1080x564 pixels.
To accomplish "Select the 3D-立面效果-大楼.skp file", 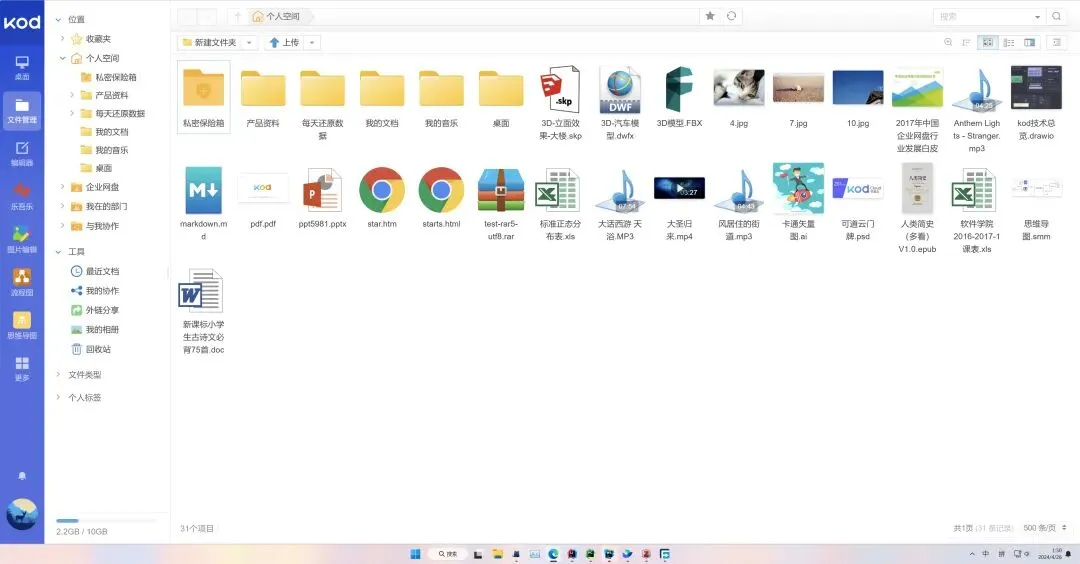I will point(561,103).
